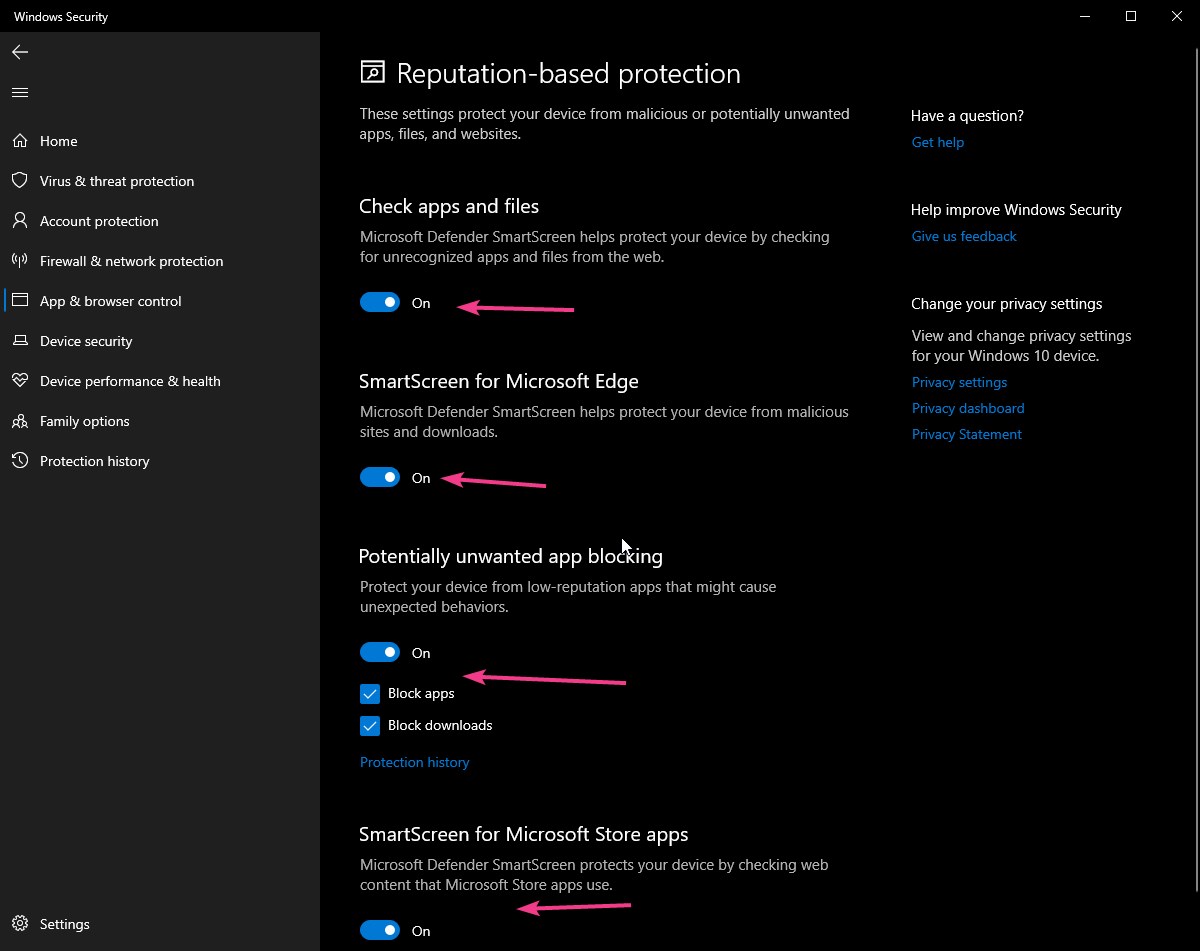1200x951 pixels.
Task: Disable SmartScreen for Microsoft Edge
Action: (380, 477)
